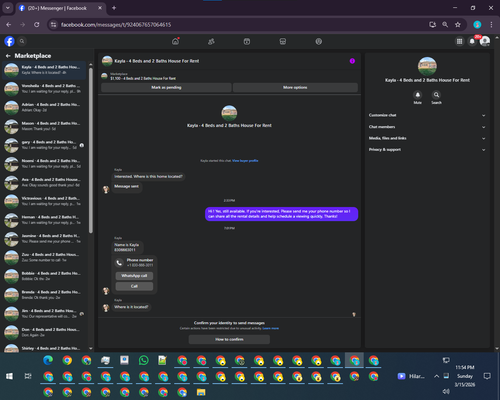Expand the Customize chat section

427,115
